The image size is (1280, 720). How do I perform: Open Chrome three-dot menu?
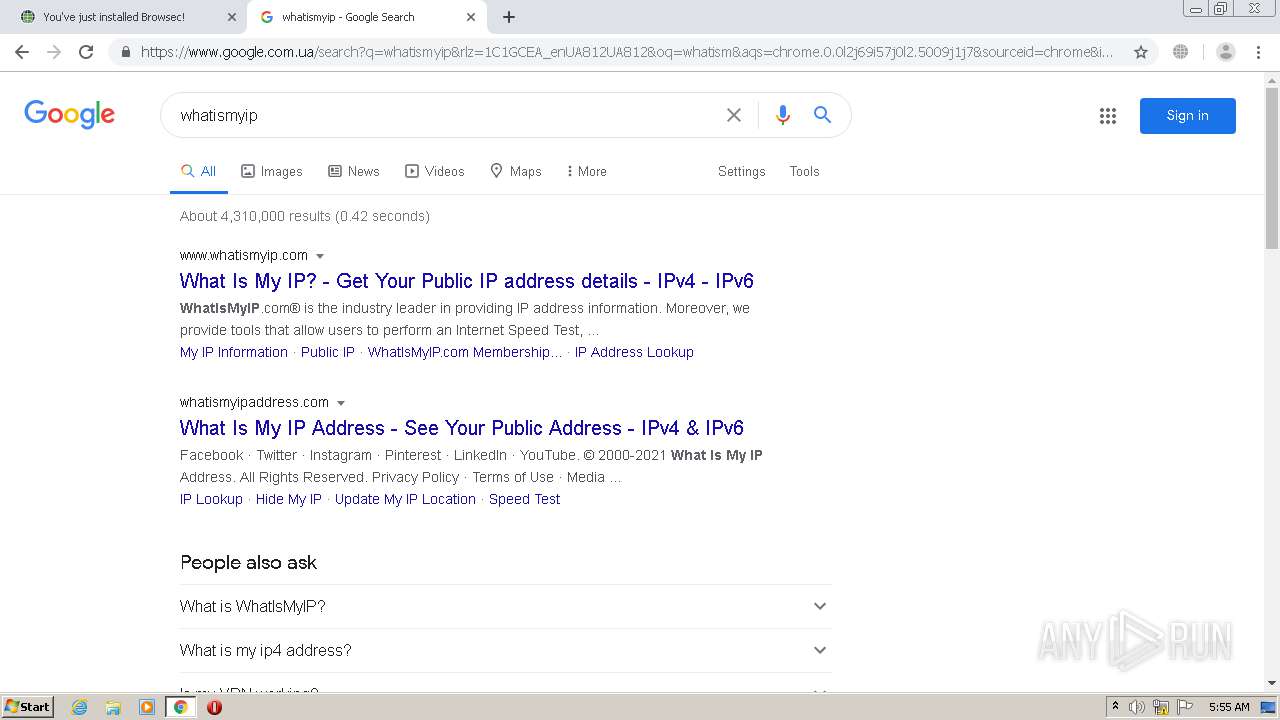click(1258, 52)
